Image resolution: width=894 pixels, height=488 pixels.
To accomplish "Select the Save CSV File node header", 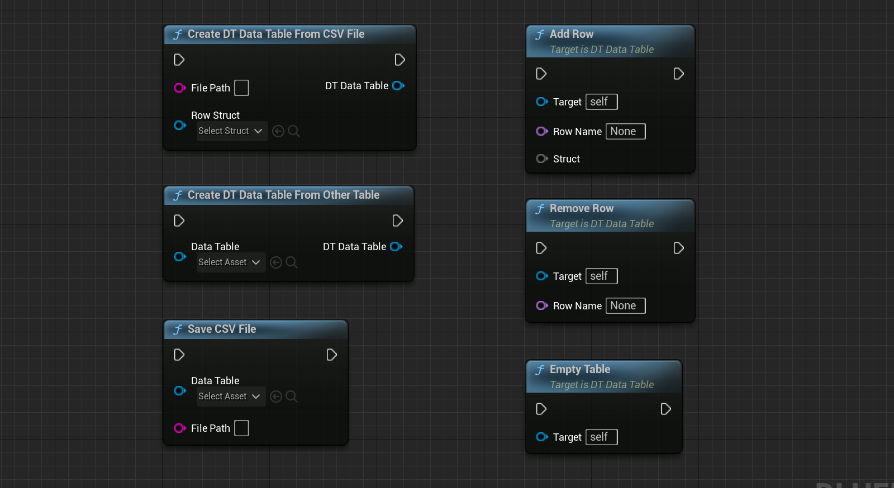I will point(255,330).
